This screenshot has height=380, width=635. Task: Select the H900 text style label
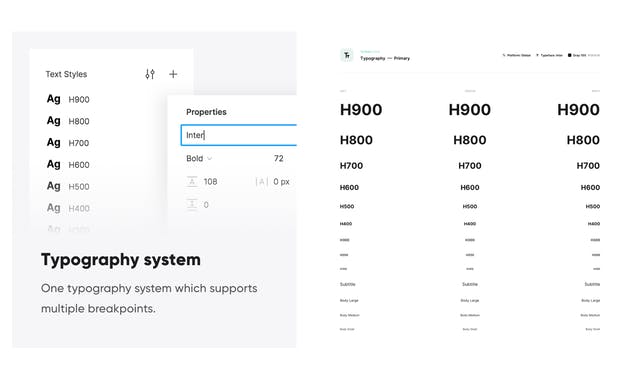click(79, 100)
